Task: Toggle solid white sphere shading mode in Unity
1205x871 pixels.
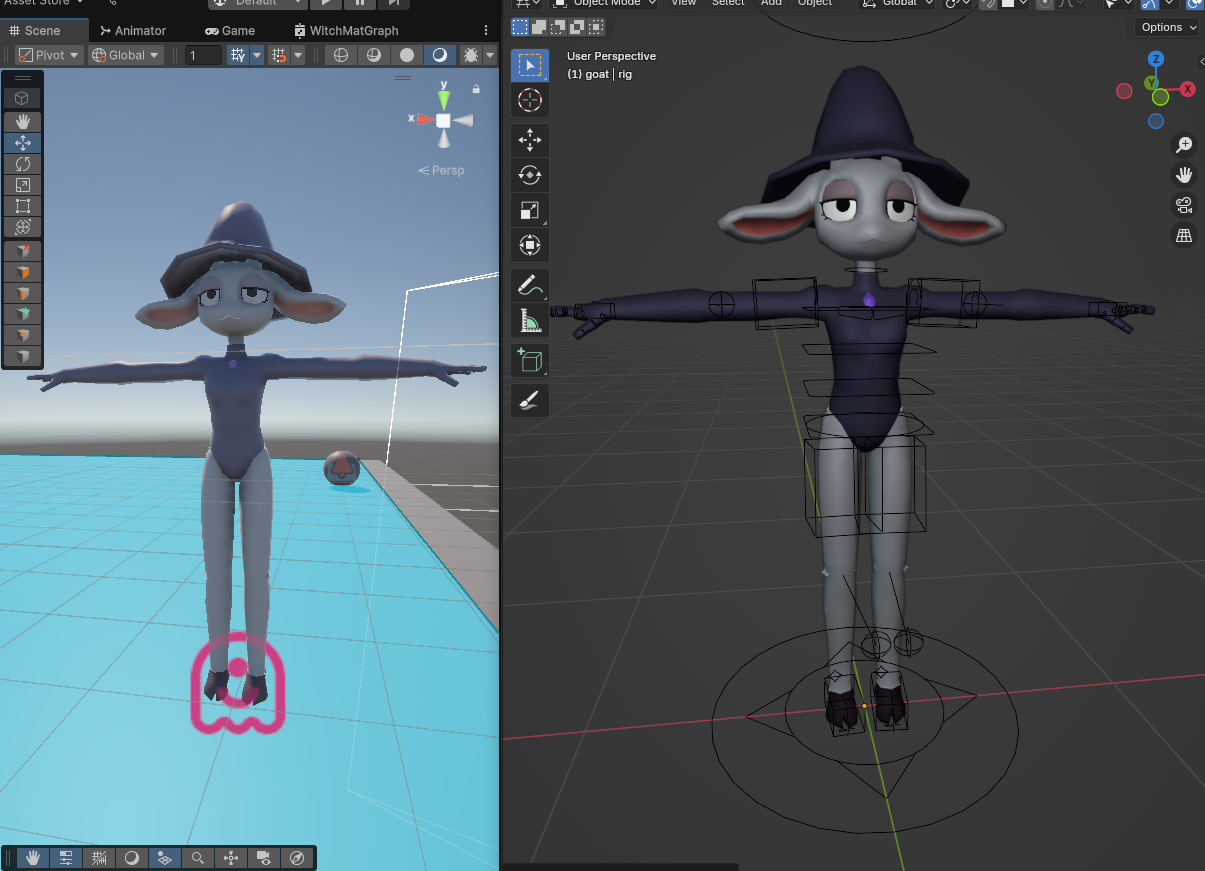Action: 406,55
